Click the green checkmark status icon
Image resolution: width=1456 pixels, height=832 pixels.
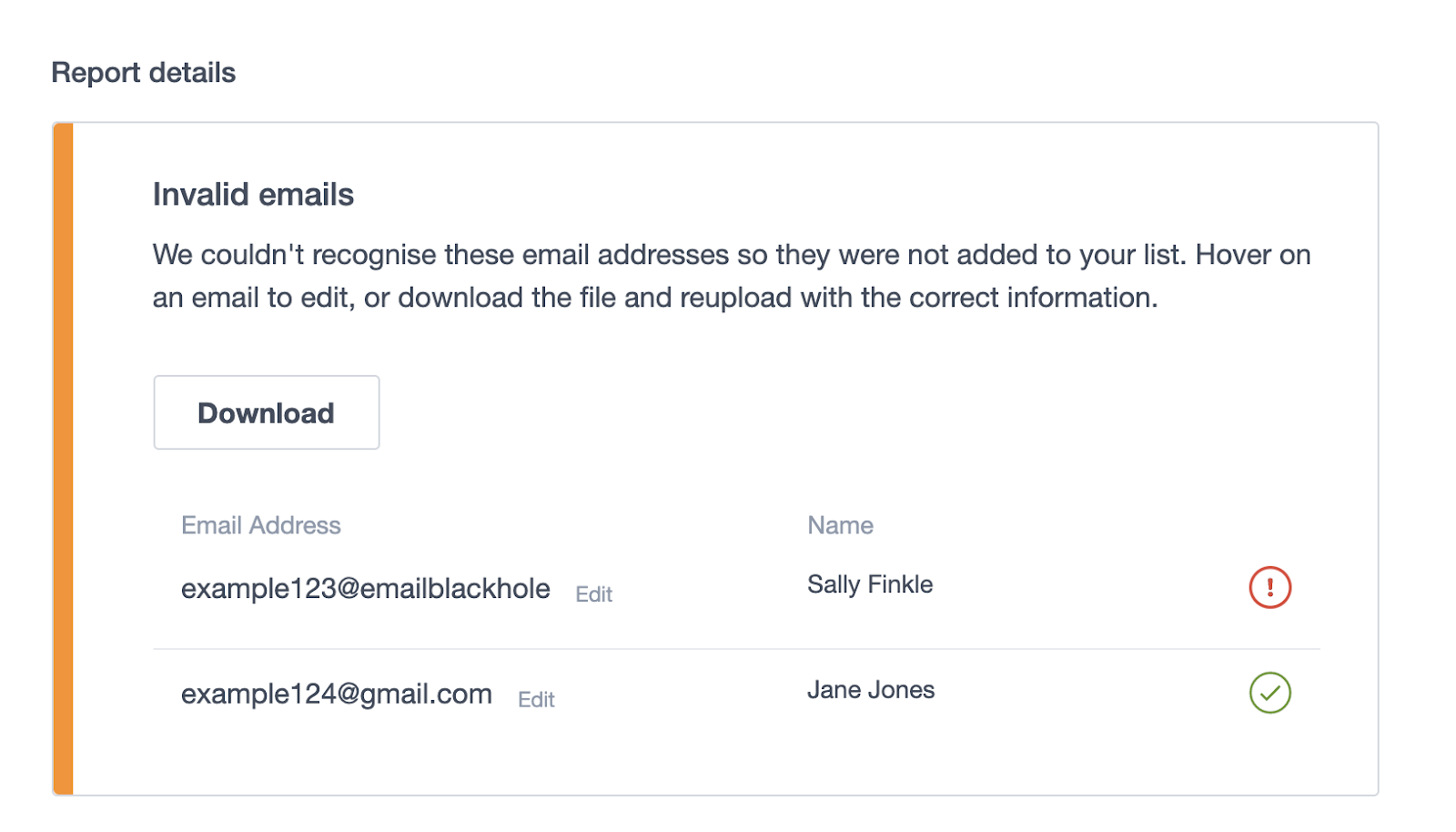coord(1269,693)
